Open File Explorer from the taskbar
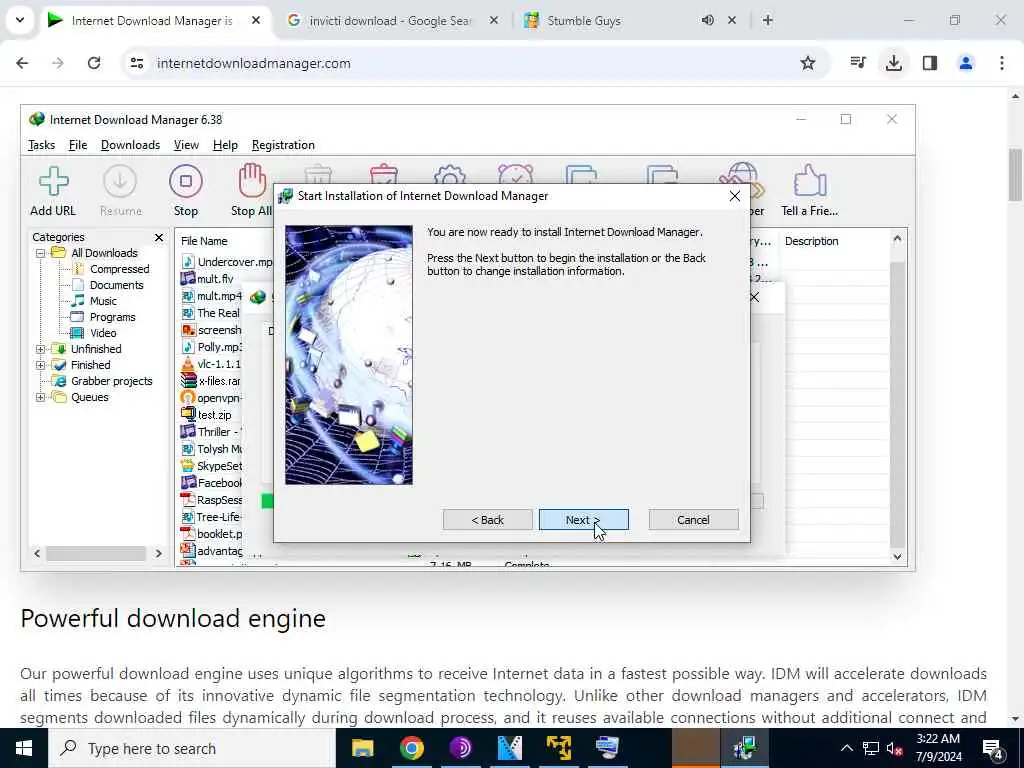This screenshot has width=1024, height=768. pos(362,748)
